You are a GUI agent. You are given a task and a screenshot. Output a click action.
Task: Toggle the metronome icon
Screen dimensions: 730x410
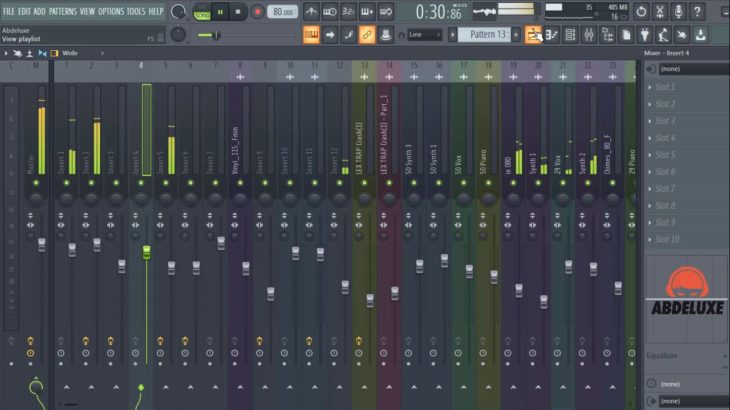click(311, 12)
